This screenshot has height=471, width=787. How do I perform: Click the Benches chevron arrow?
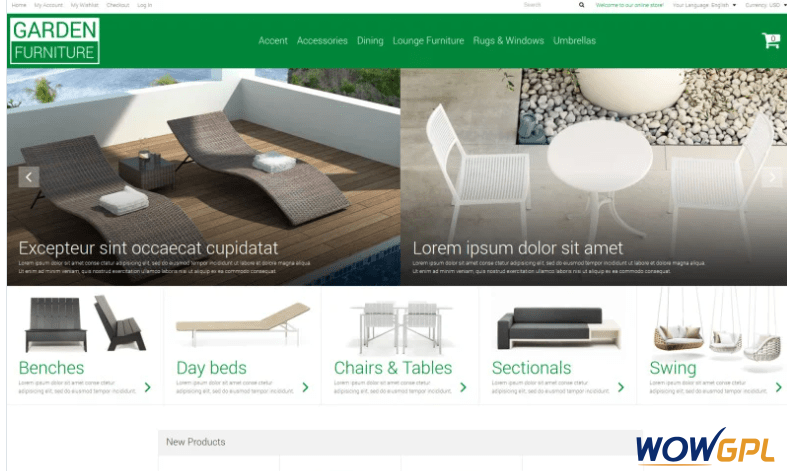point(148,387)
